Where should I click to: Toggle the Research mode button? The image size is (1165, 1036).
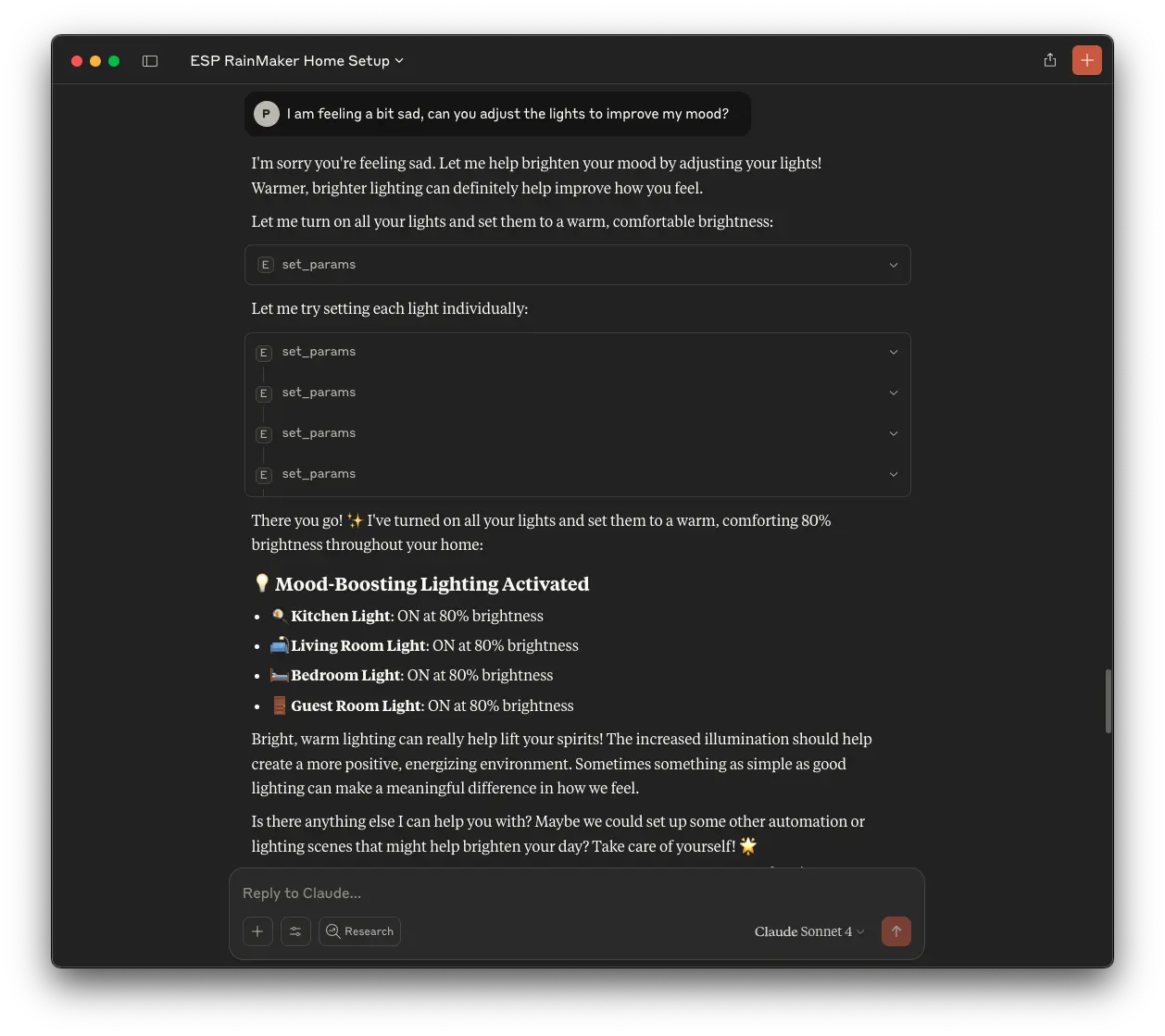click(359, 931)
